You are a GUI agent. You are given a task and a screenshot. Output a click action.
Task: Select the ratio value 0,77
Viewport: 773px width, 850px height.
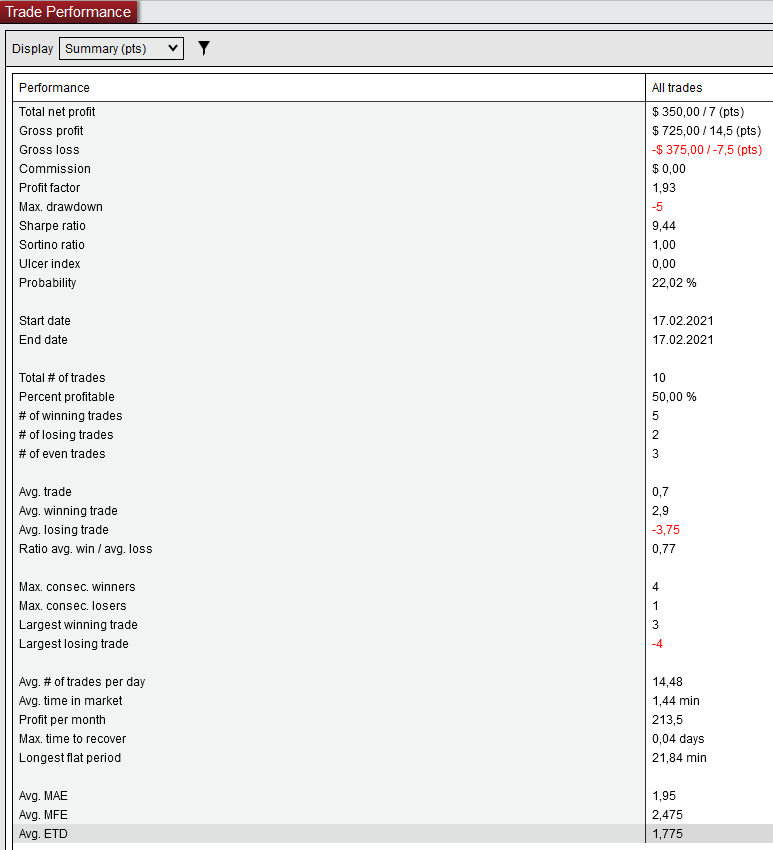click(x=664, y=549)
